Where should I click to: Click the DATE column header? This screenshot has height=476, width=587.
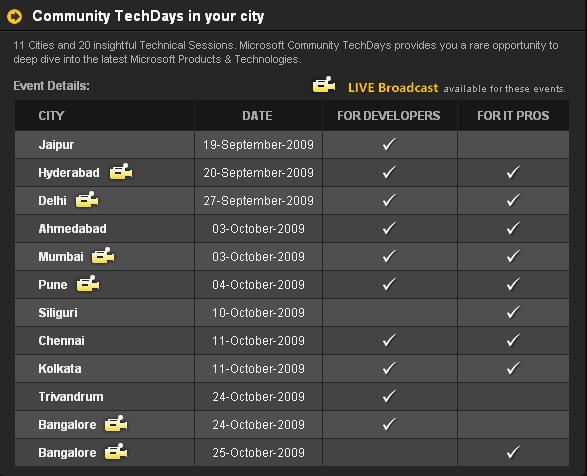coord(257,115)
